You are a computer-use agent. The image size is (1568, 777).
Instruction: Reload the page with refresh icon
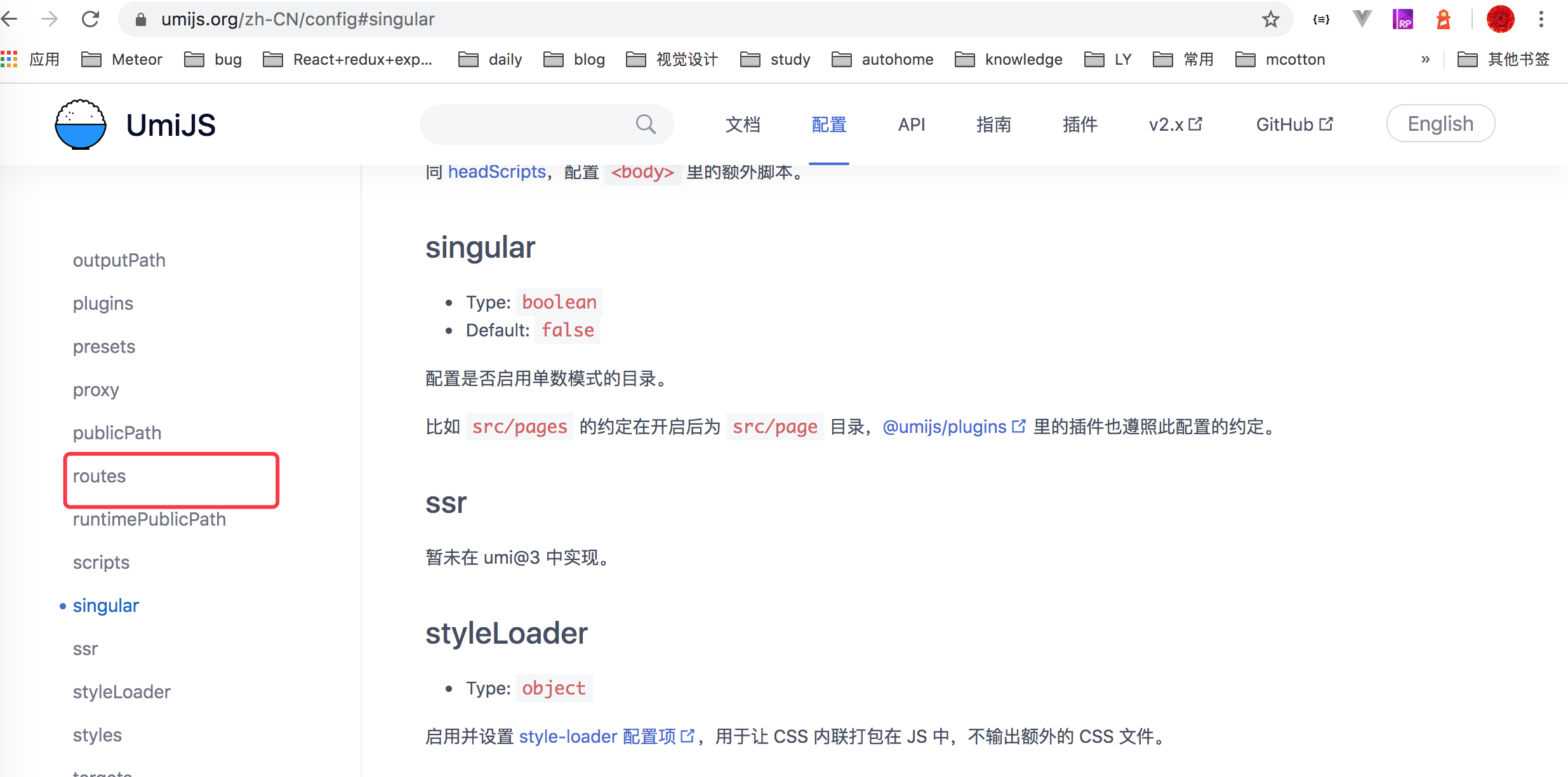click(x=91, y=19)
